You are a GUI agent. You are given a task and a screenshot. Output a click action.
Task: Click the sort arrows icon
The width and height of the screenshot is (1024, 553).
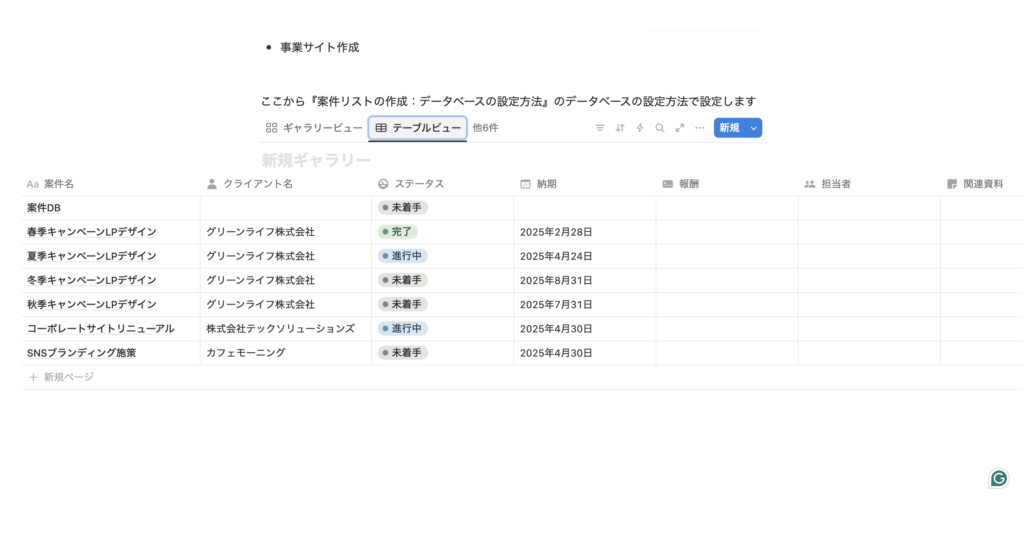click(x=620, y=128)
